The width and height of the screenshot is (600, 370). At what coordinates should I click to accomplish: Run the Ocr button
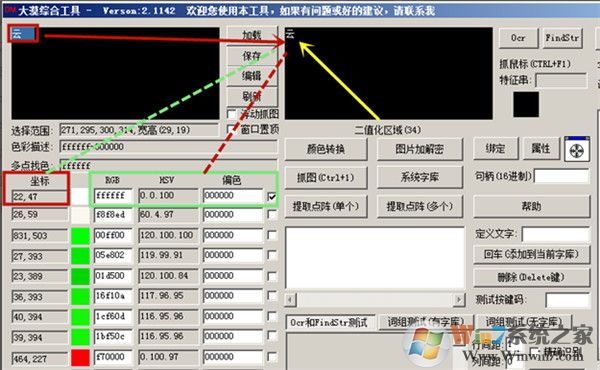(518, 38)
